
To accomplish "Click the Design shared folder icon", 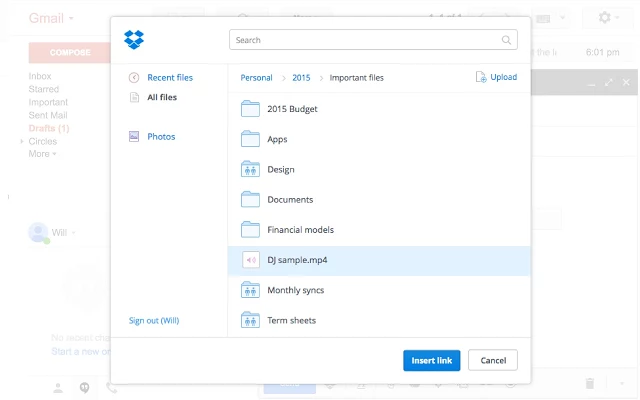I will point(250,169).
